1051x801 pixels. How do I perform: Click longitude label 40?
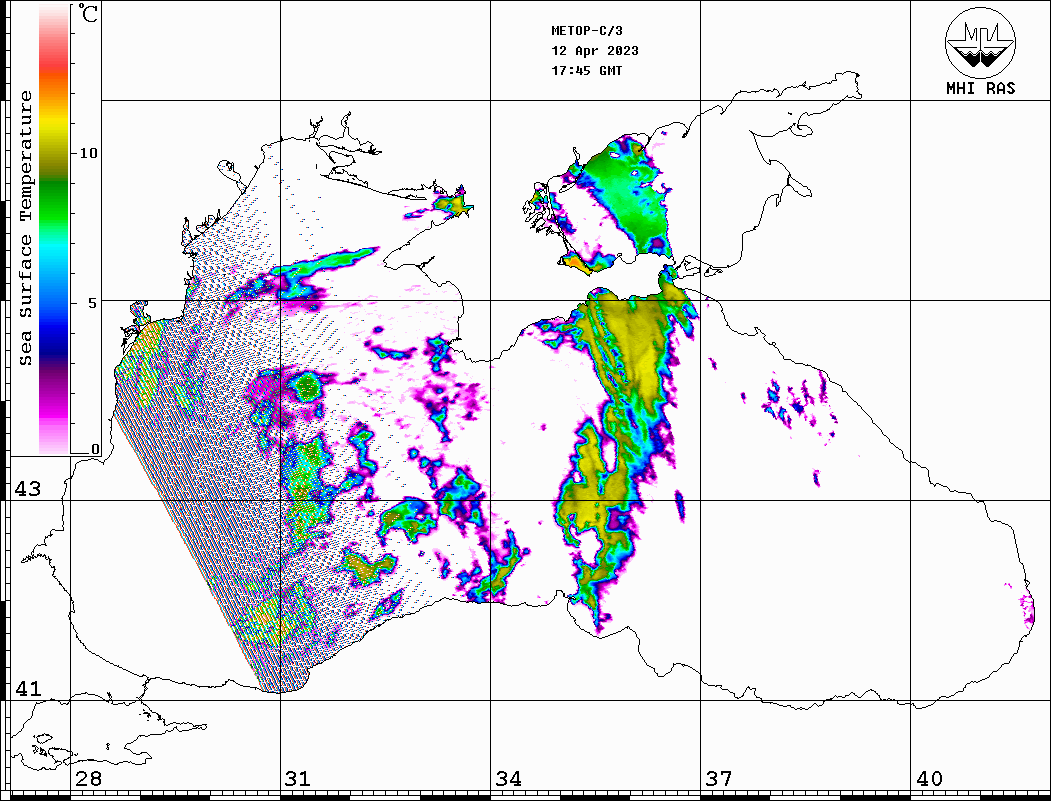tap(929, 779)
